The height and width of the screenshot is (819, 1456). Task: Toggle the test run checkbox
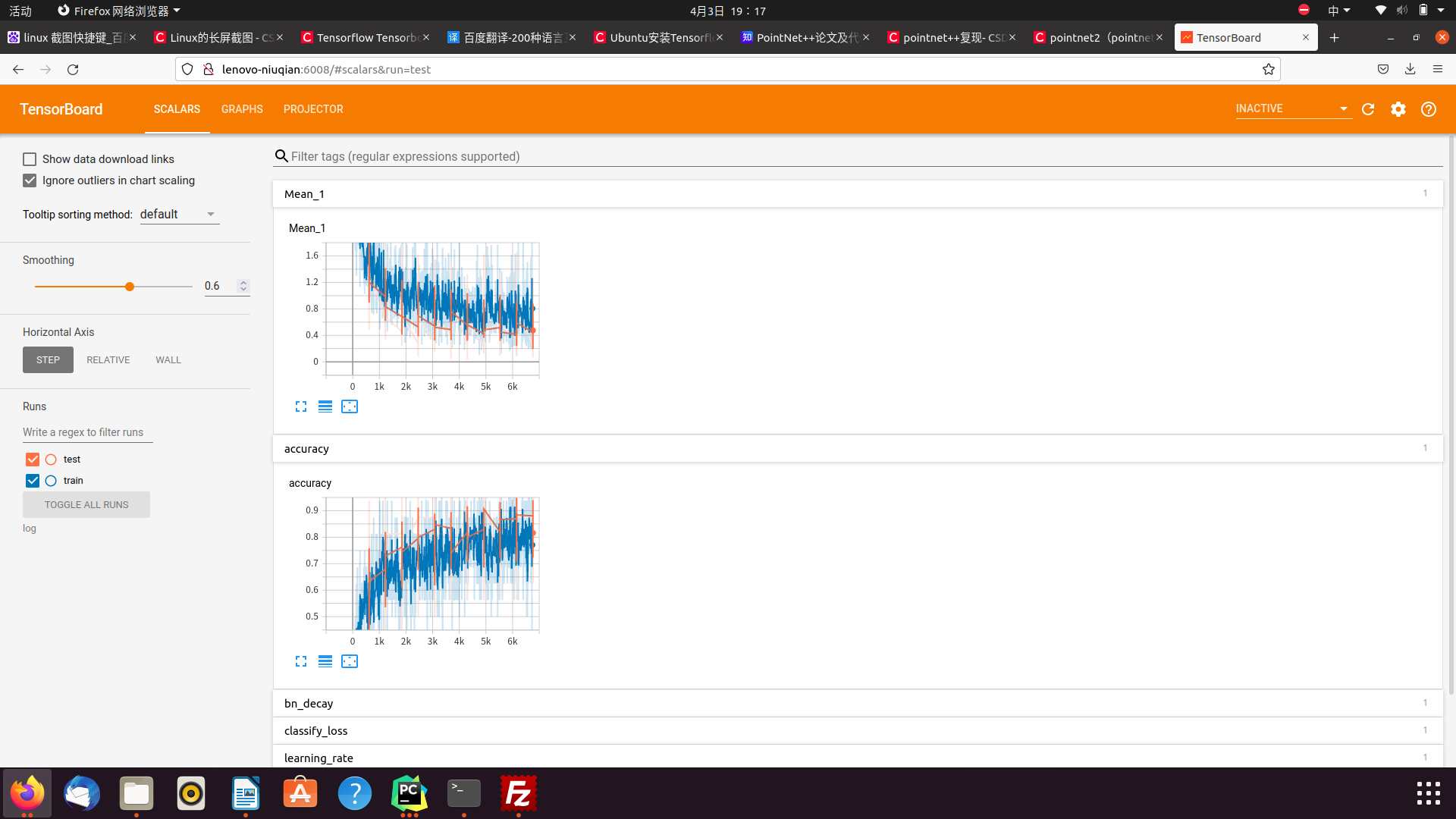pos(33,460)
